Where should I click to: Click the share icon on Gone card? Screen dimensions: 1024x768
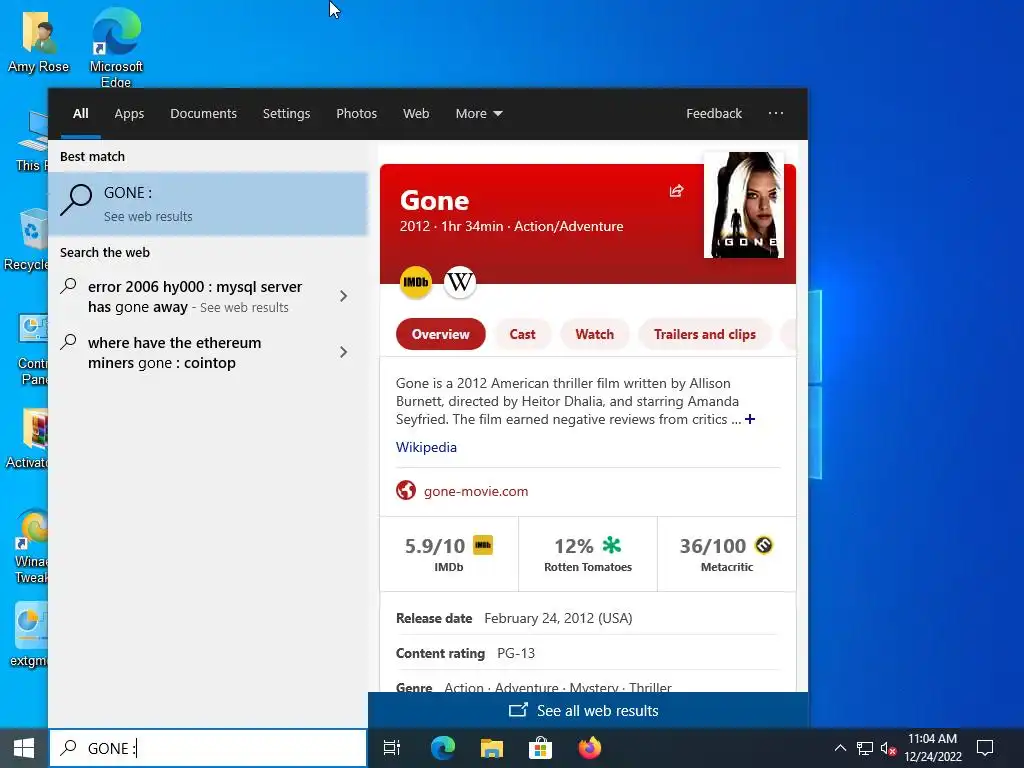pos(677,191)
